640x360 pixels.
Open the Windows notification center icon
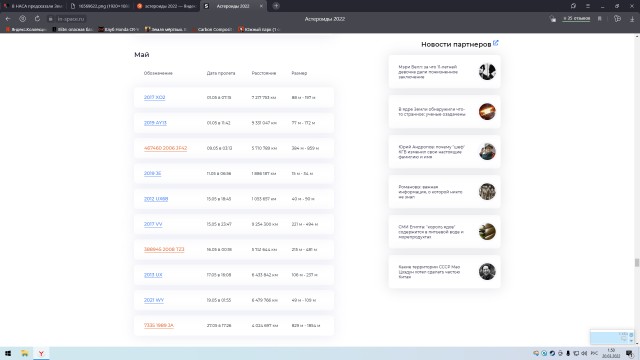(x=630, y=353)
